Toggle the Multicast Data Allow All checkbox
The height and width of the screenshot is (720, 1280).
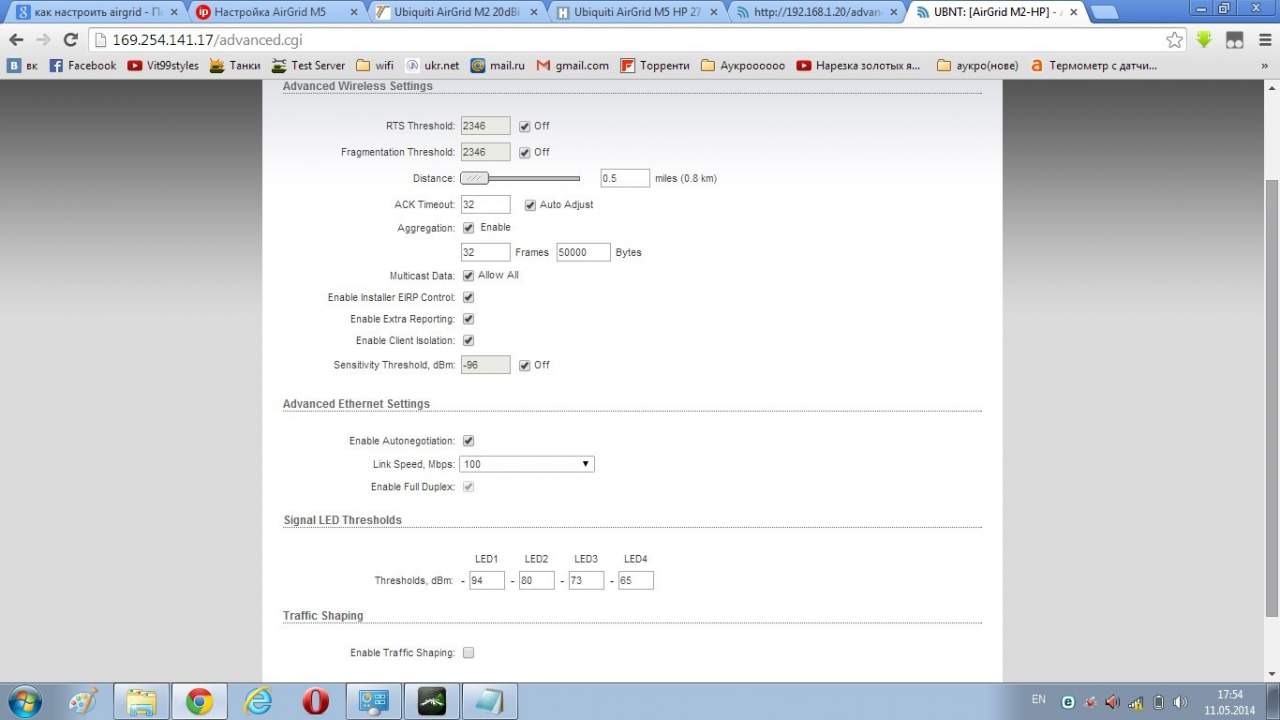pos(469,276)
